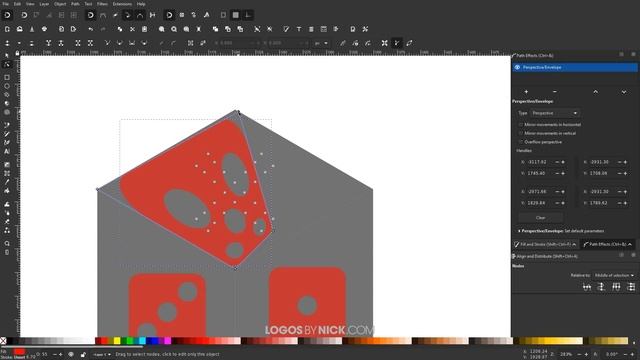
Task: Expand Perspective/Envelope set default parameters
Action: click(x=519, y=231)
